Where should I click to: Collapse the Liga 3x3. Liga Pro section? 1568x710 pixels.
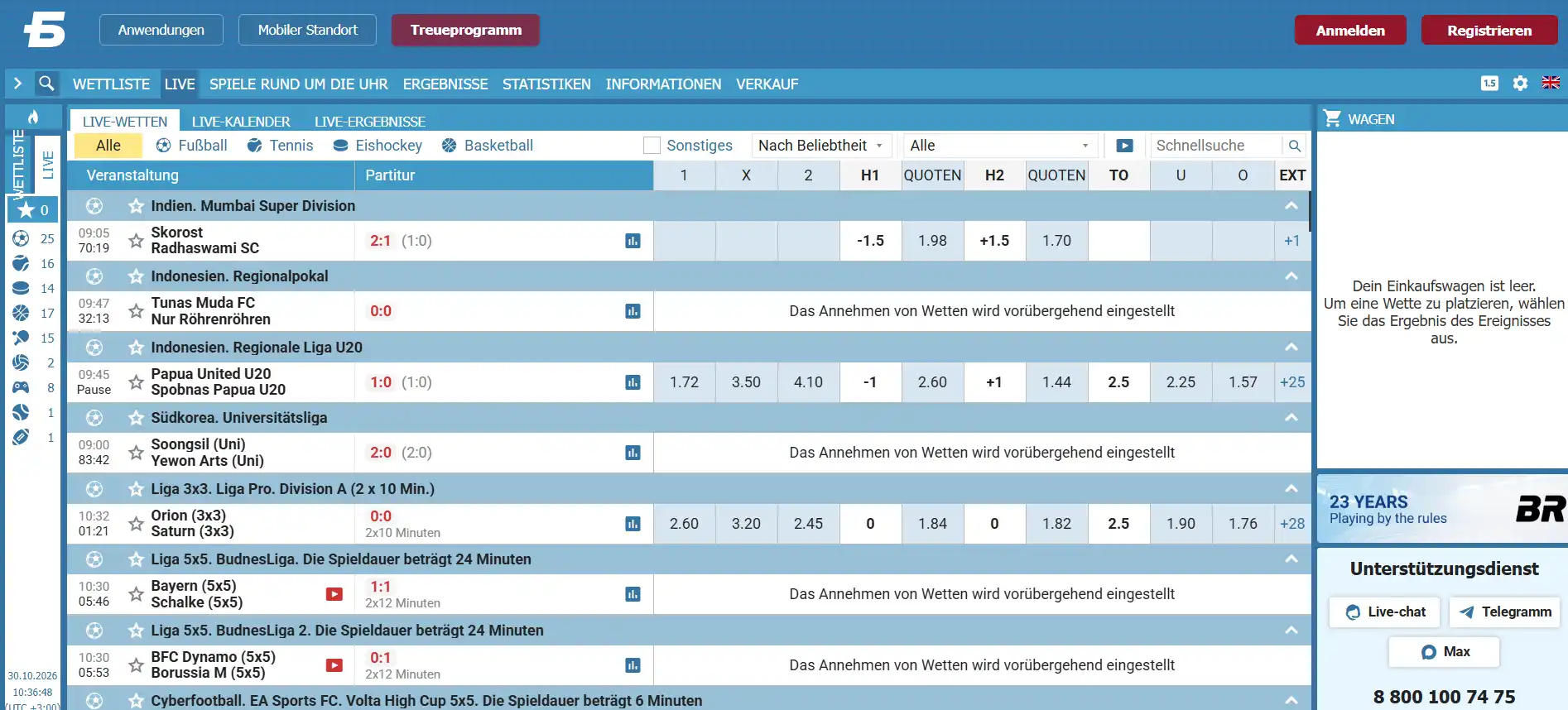click(x=1291, y=489)
